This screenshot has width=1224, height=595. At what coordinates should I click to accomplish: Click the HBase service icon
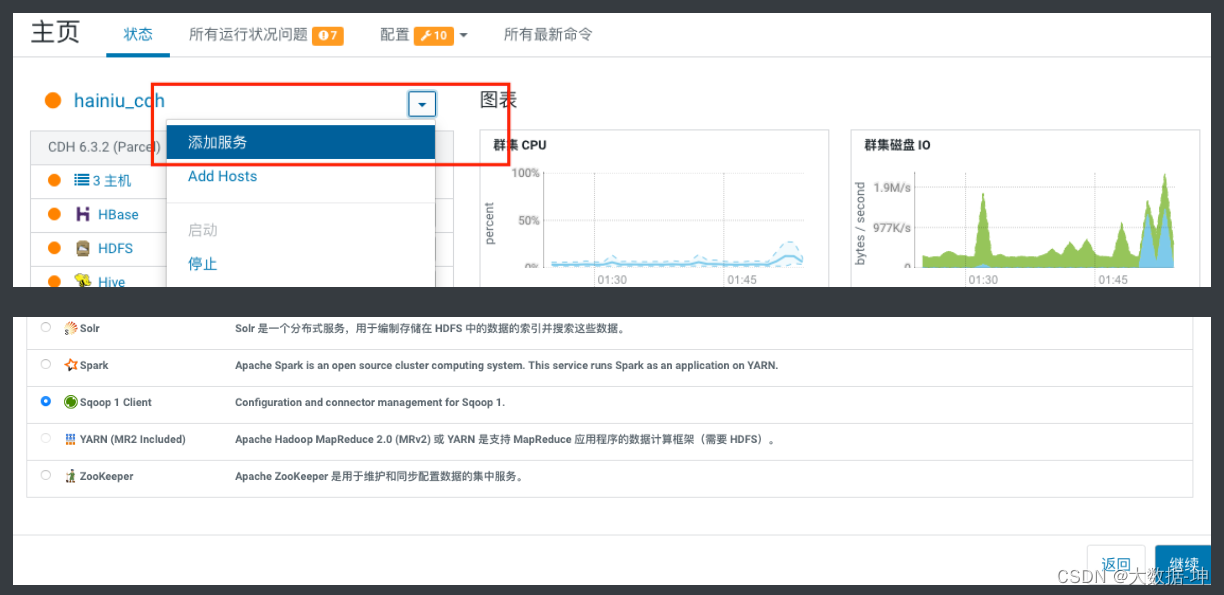pyautogui.click(x=83, y=214)
